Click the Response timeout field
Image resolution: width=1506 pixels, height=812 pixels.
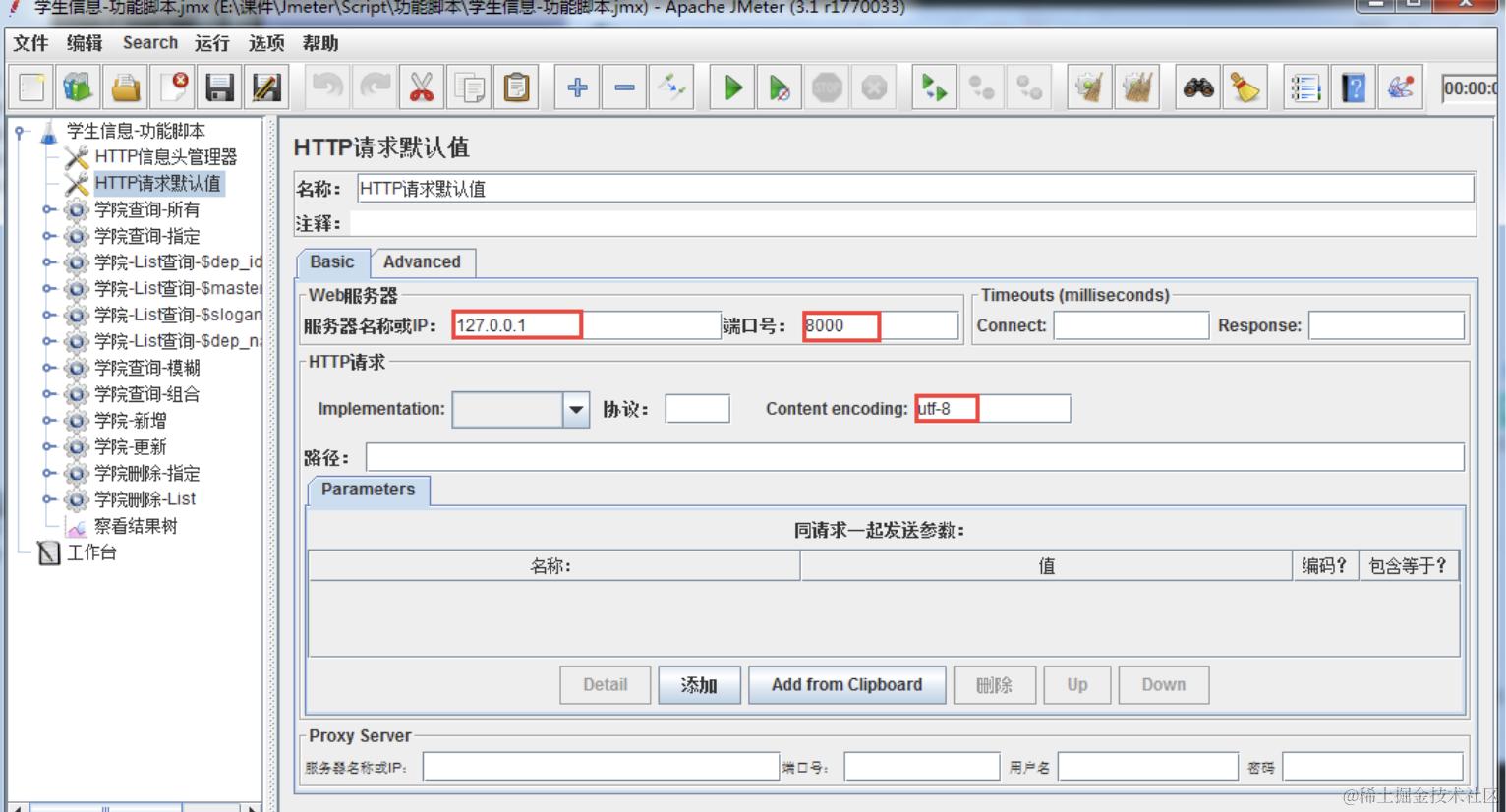tap(1386, 325)
